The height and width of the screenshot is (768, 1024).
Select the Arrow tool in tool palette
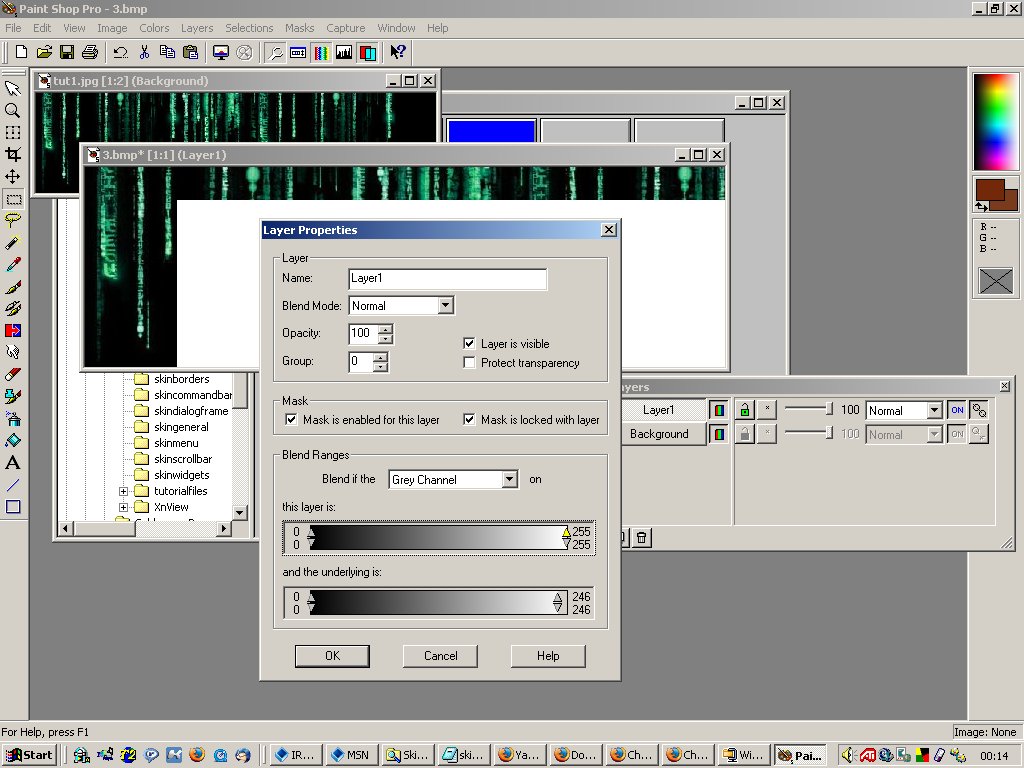(x=12, y=88)
